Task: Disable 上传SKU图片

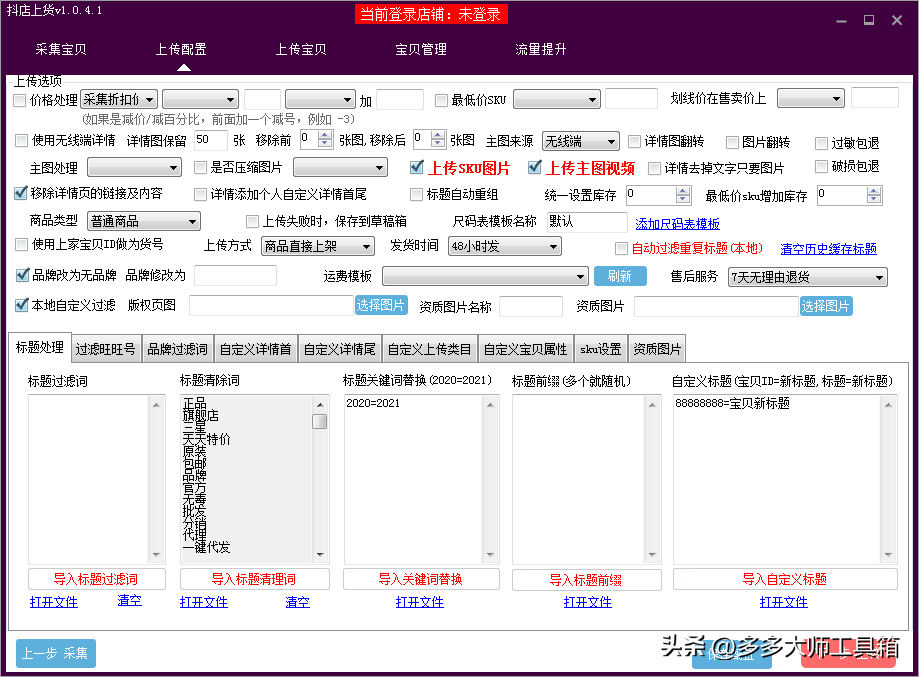Action: 417,167
